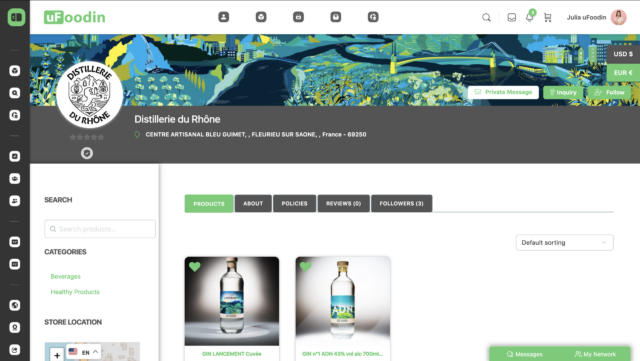Unfavorite the GIN LANCEMENT Cuvée heart
Viewport: 640px width, 361px height.
[195, 267]
